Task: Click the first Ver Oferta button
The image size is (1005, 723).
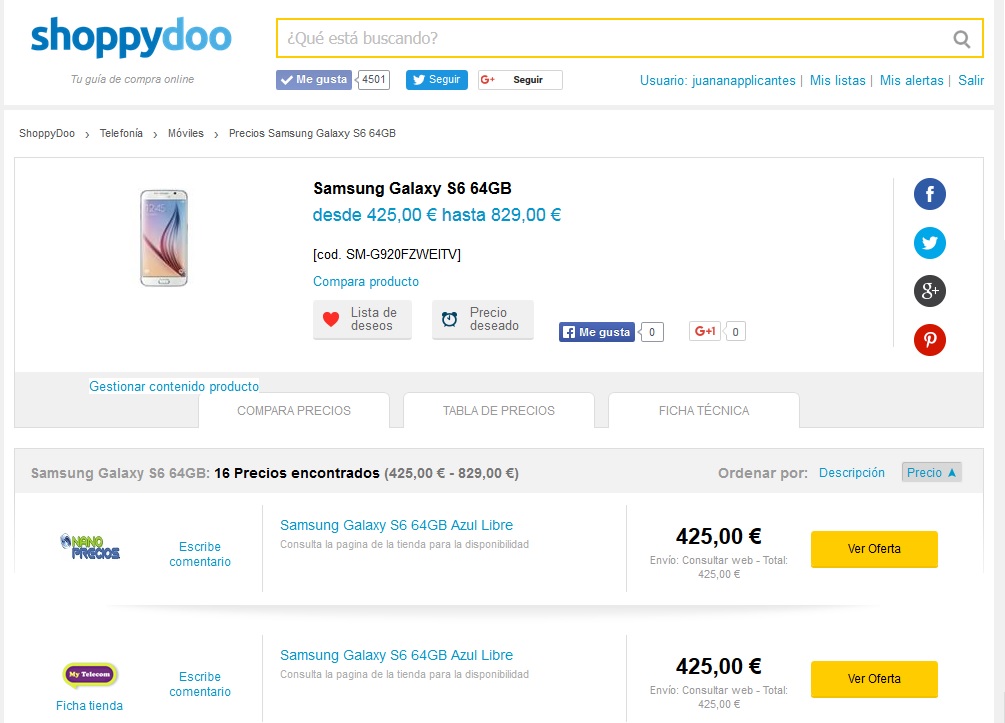Action: [874, 549]
